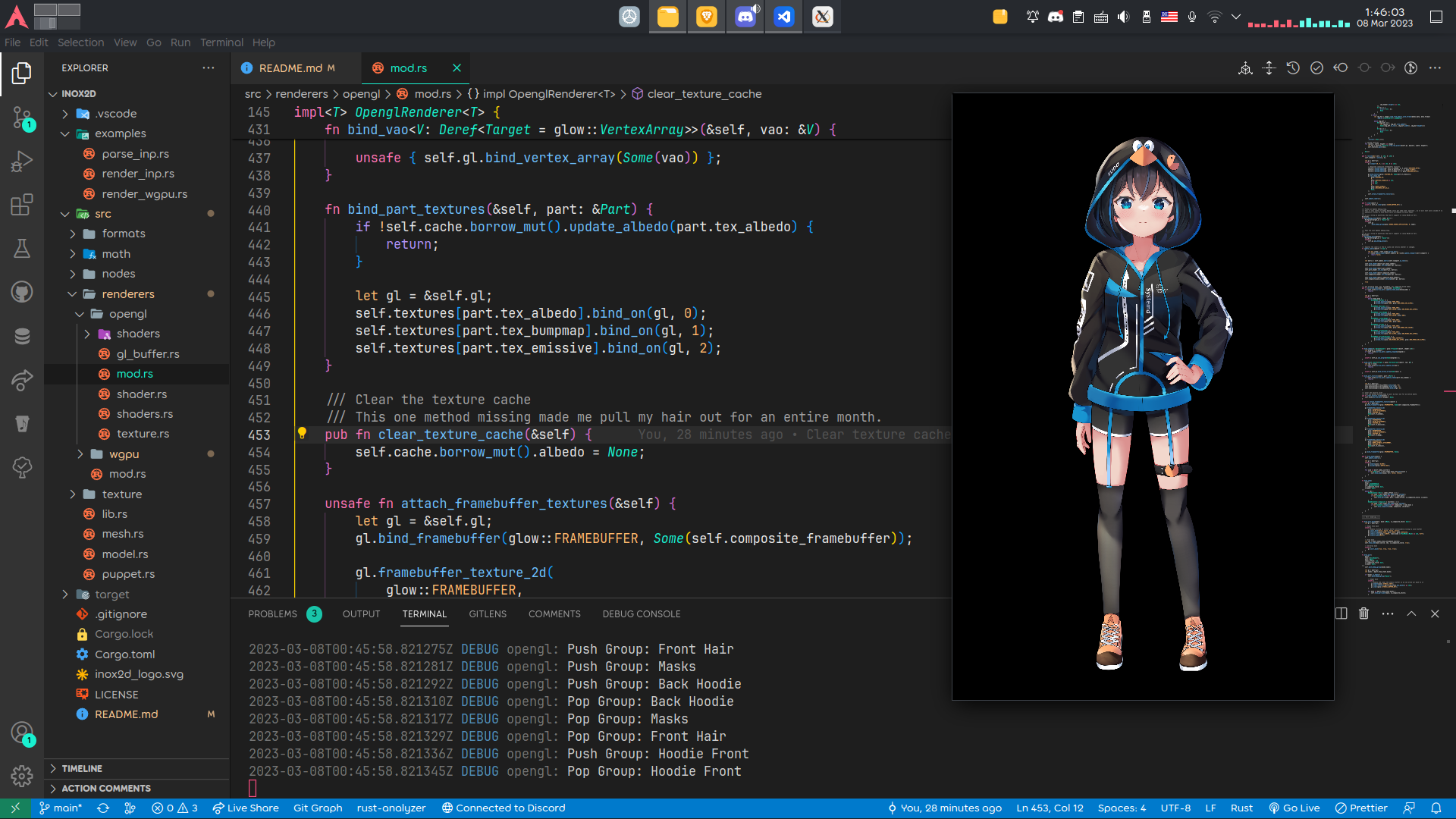
Task: Expand the TIMELINE section
Action: click(82, 768)
